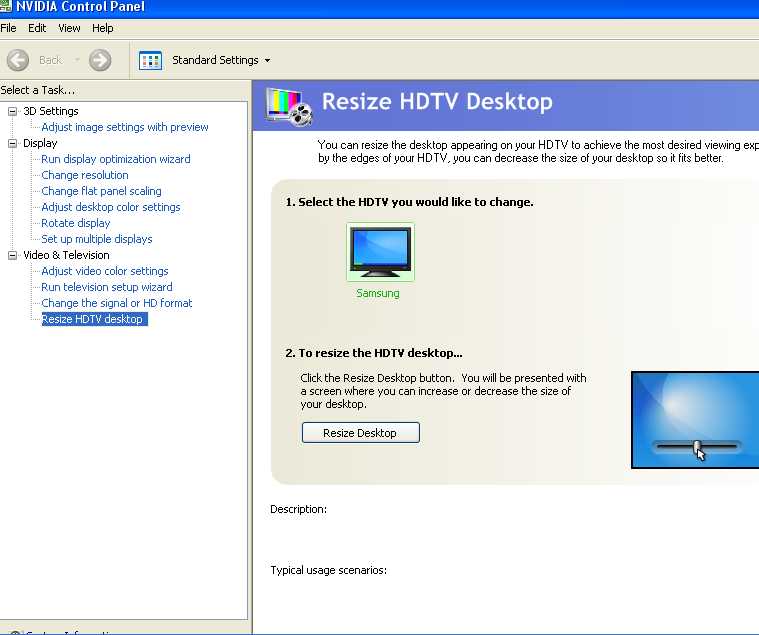Click the Display category label
The height and width of the screenshot is (635, 759).
point(40,143)
